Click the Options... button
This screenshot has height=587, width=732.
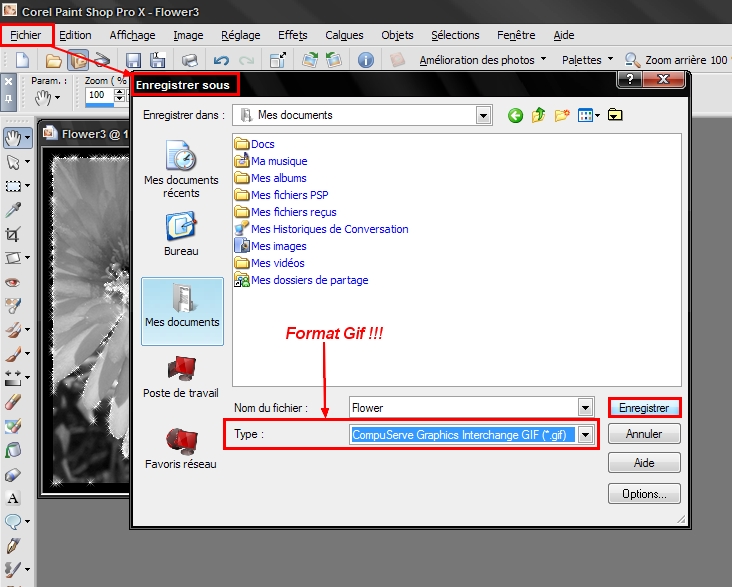(x=644, y=494)
